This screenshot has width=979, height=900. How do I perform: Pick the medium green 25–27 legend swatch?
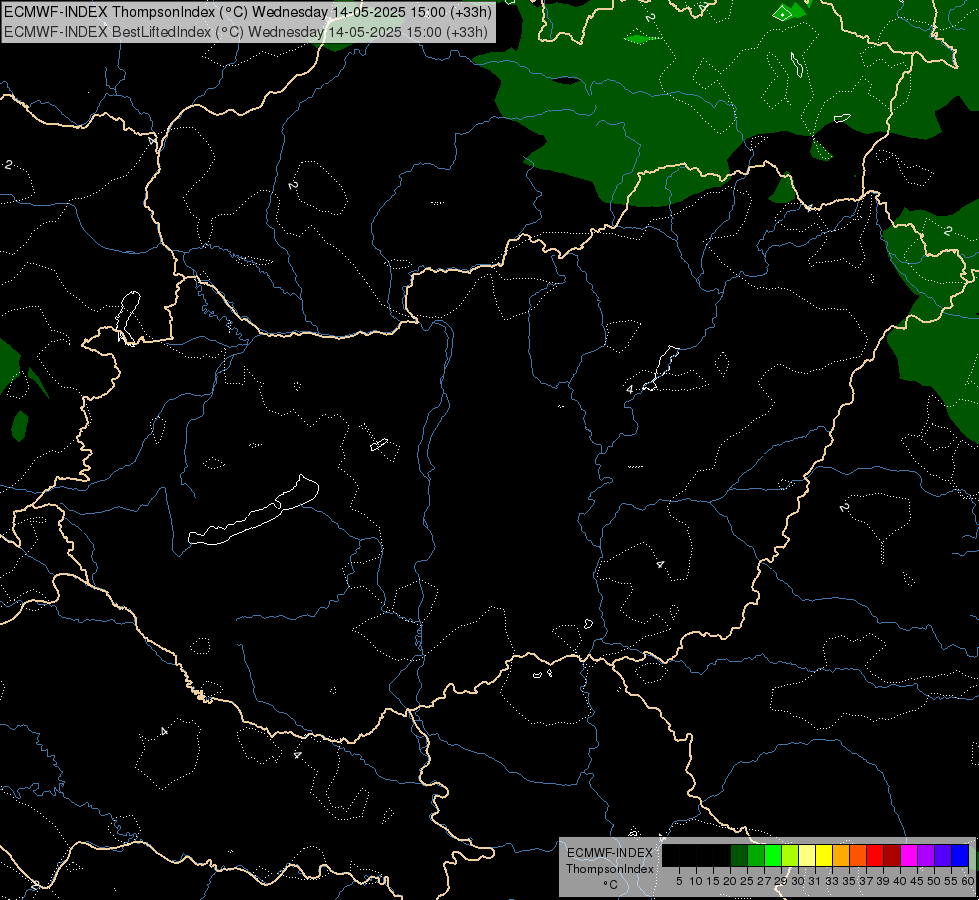click(x=756, y=855)
